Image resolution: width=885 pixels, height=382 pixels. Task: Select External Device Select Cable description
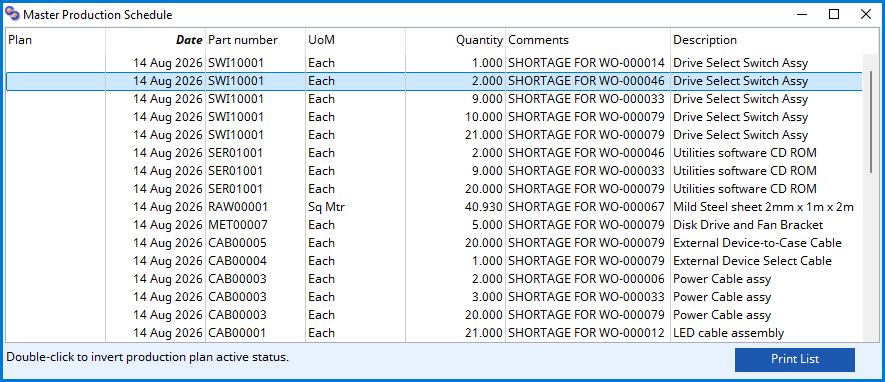pyautogui.click(x=752, y=261)
